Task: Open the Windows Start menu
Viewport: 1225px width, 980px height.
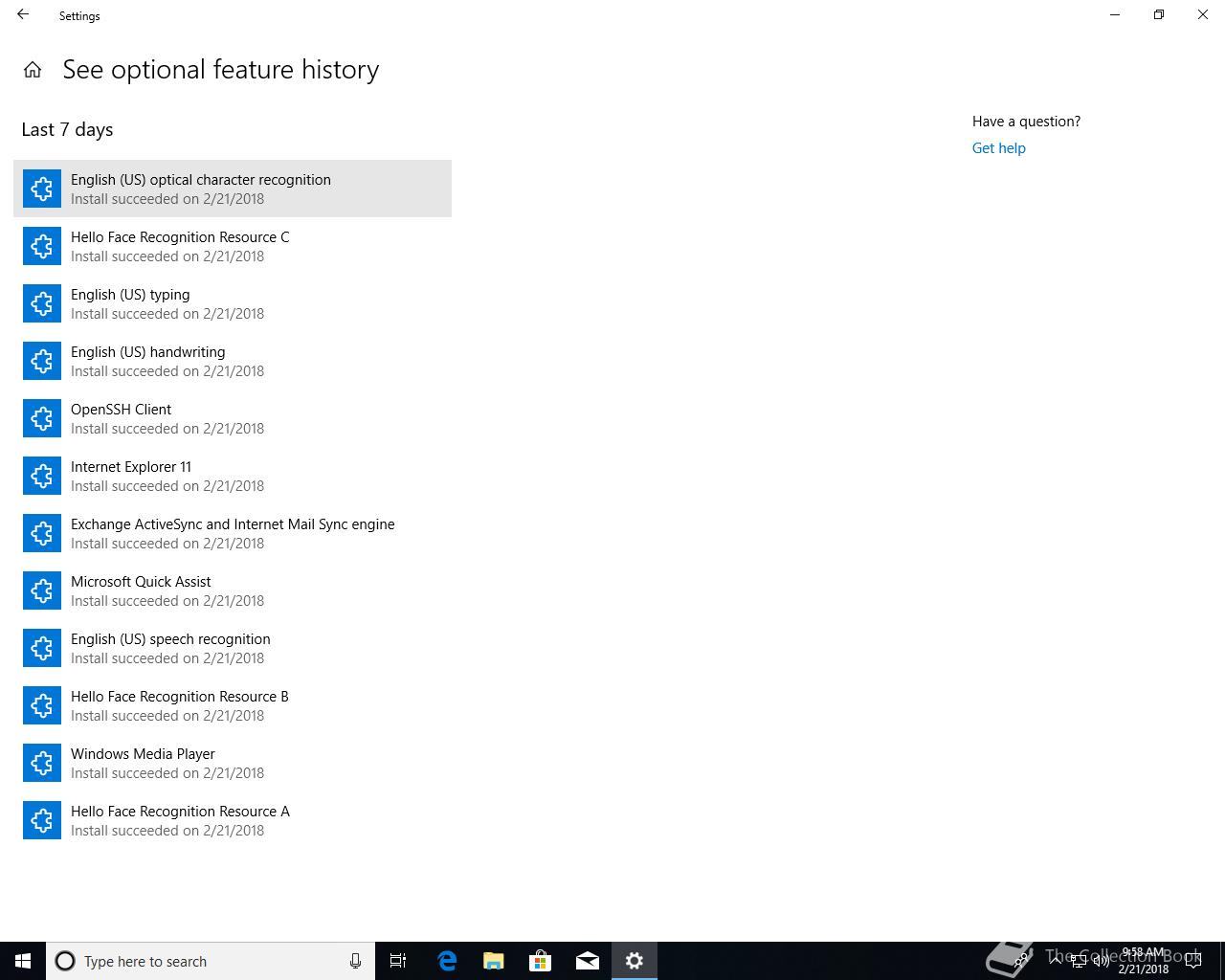Action: (23, 961)
